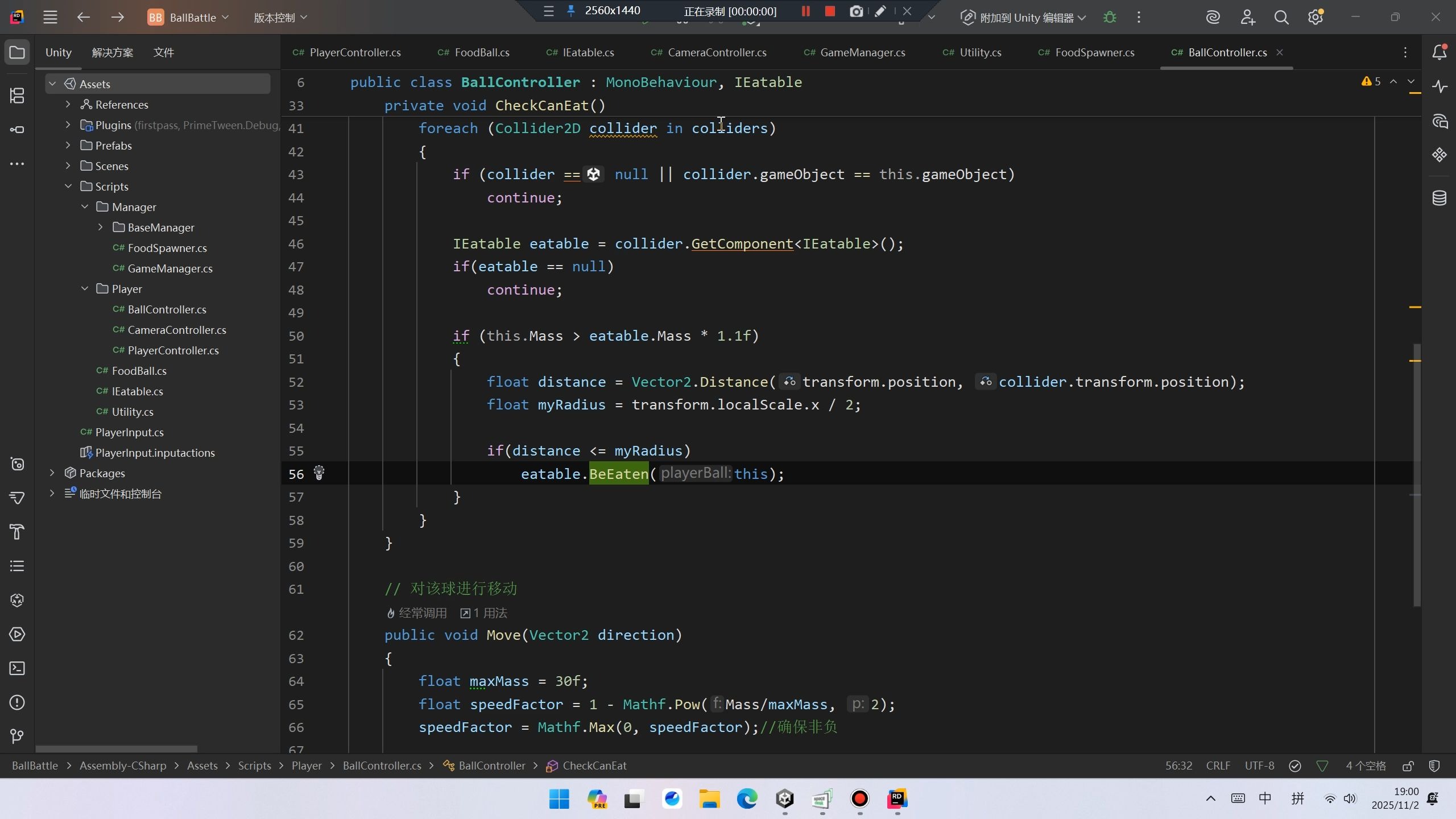Click the CRLF line separator button

click(1218, 766)
